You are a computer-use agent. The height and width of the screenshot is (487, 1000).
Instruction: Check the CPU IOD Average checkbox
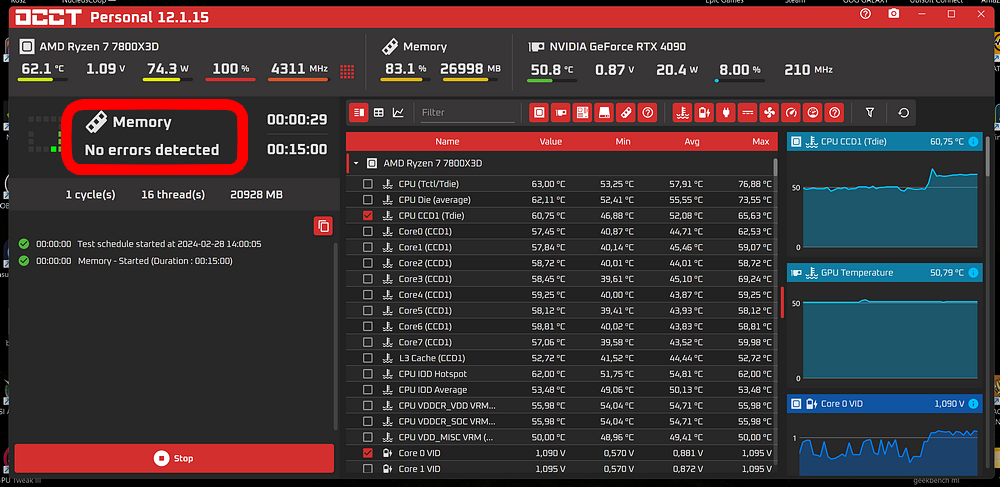(367, 390)
